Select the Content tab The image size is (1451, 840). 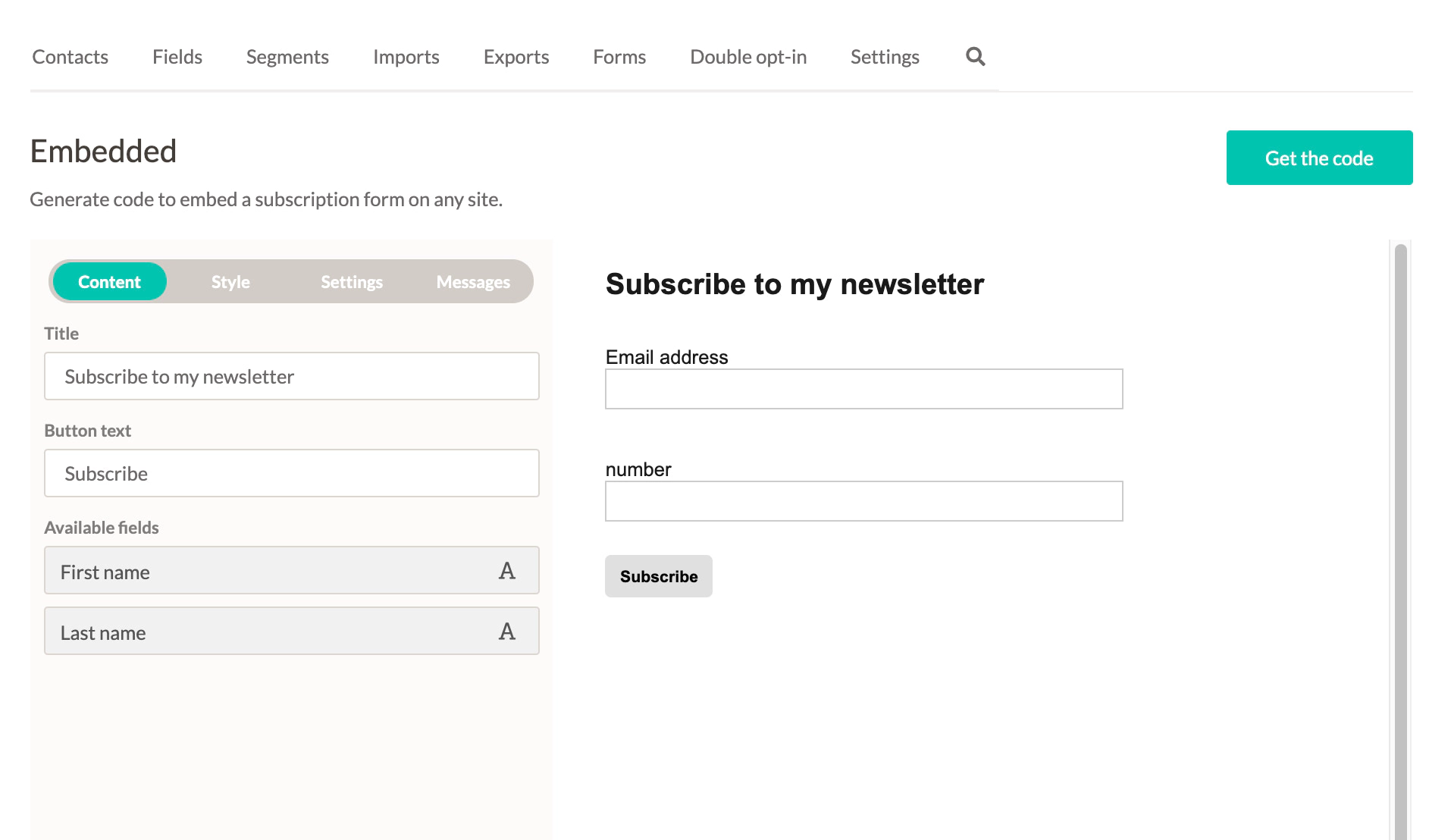(x=109, y=282)
